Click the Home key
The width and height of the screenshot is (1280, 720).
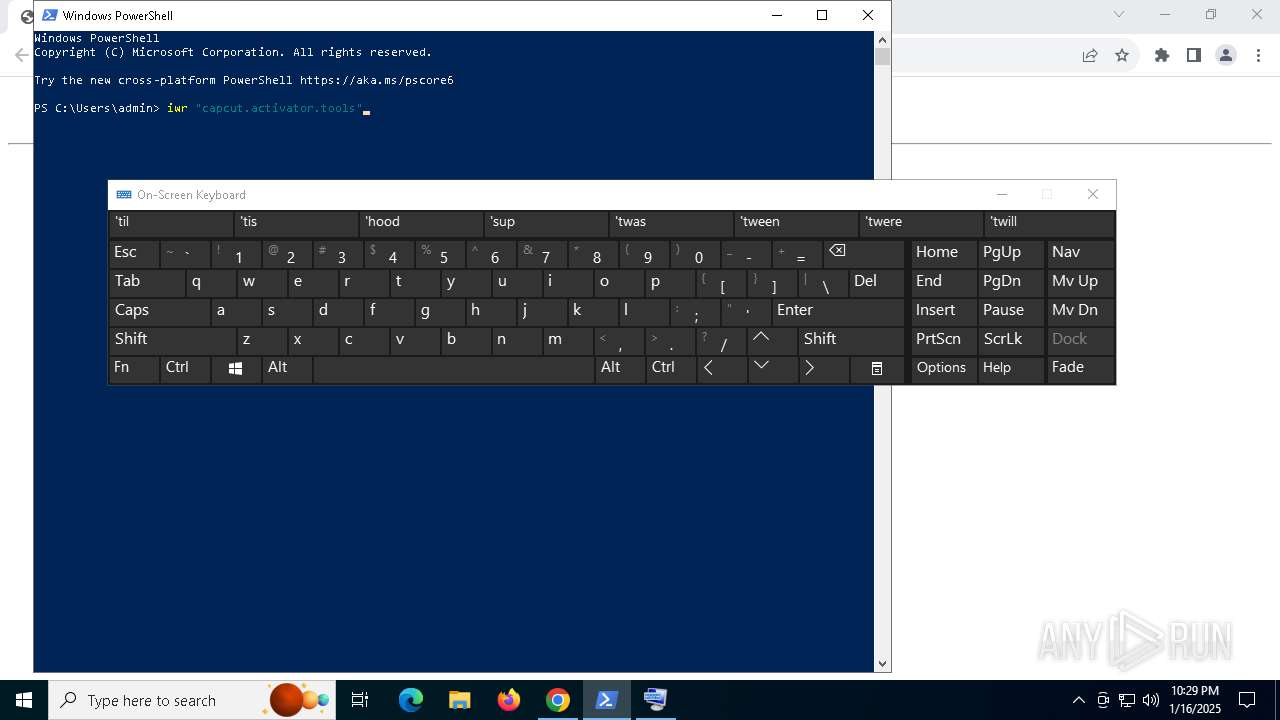pos(942,253)
